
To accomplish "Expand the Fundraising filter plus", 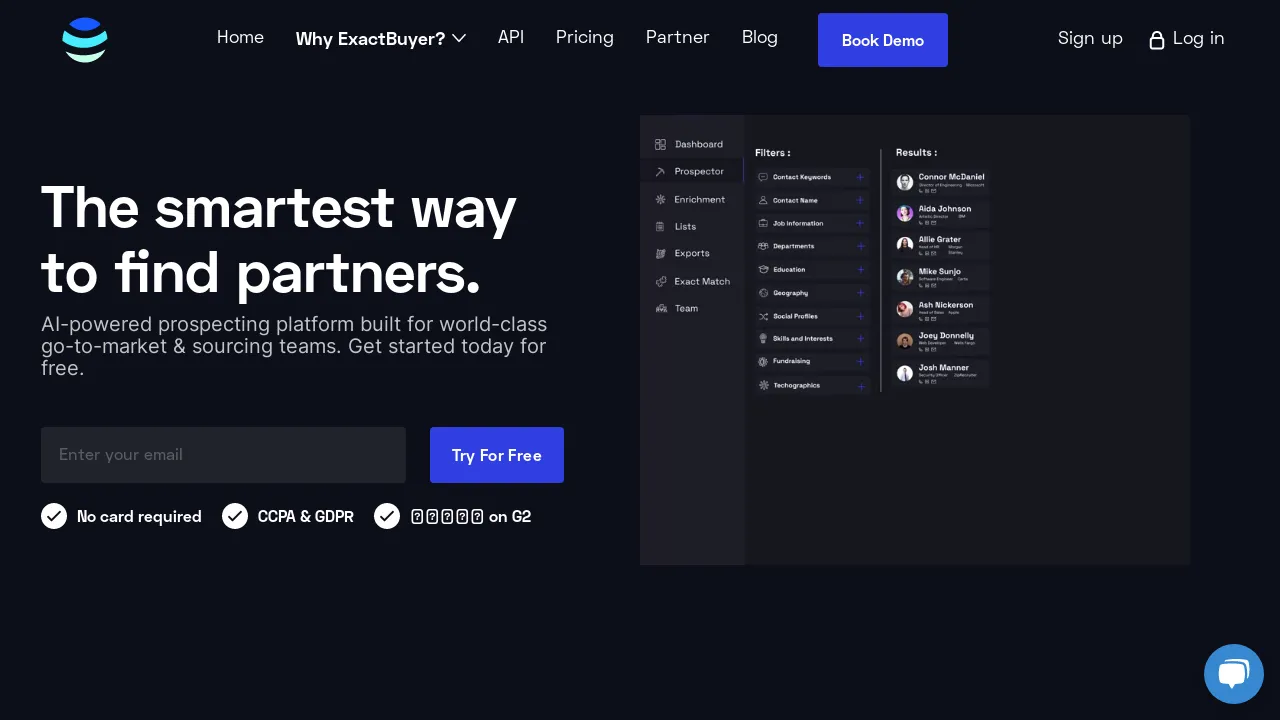I will pyautogui.click(x=860, y=361).
